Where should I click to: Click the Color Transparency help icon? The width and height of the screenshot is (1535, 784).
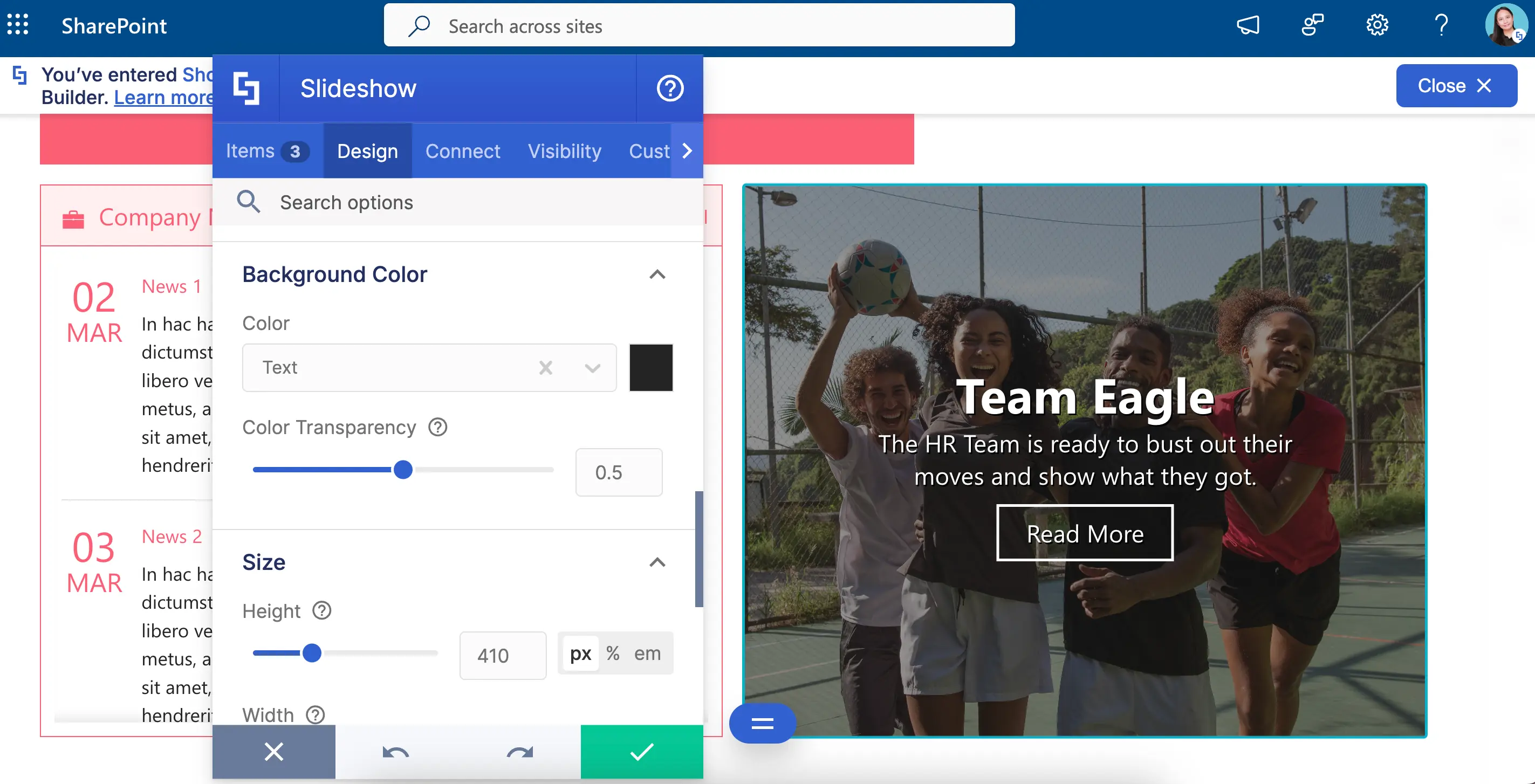click(438, 427)
